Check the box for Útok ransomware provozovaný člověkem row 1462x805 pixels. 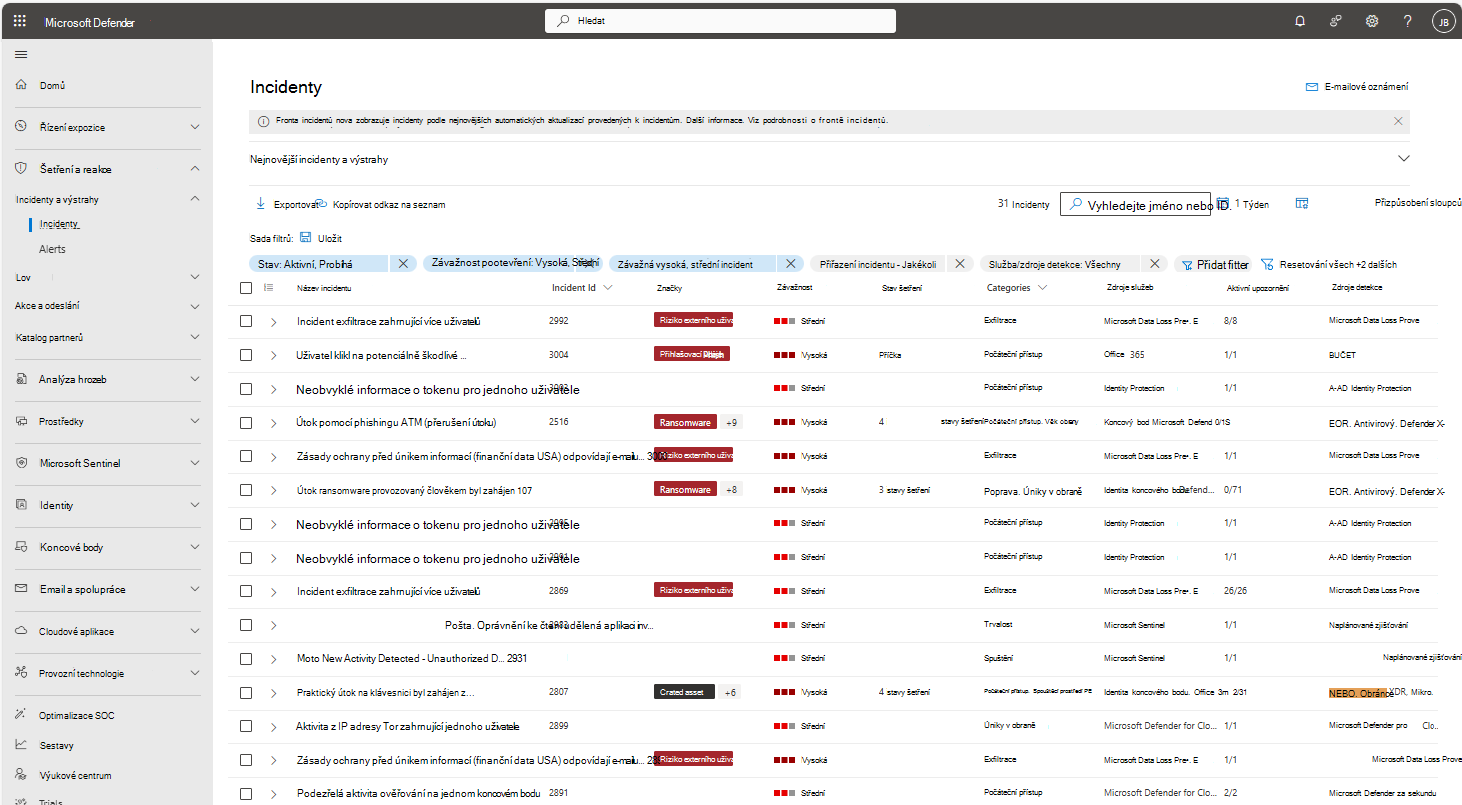pos(246,490)
